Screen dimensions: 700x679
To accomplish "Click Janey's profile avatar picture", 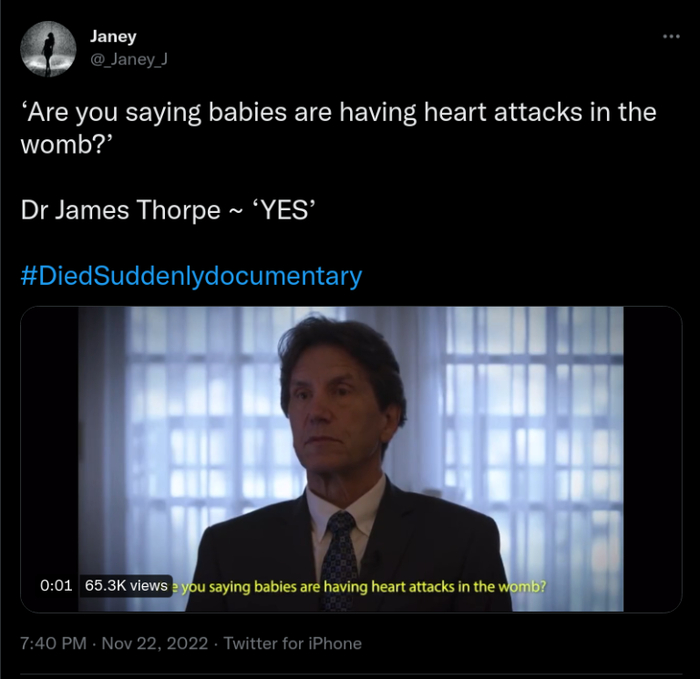I will pyautogui.click(x=48, y=50).
